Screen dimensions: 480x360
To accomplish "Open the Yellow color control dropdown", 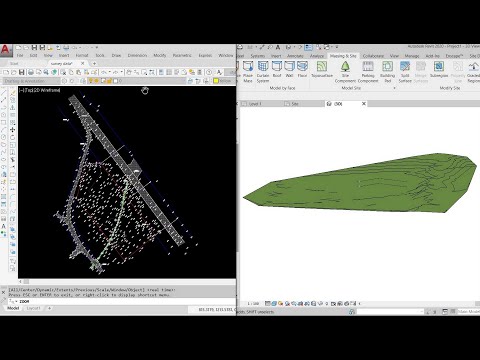I will pos(225,81).
